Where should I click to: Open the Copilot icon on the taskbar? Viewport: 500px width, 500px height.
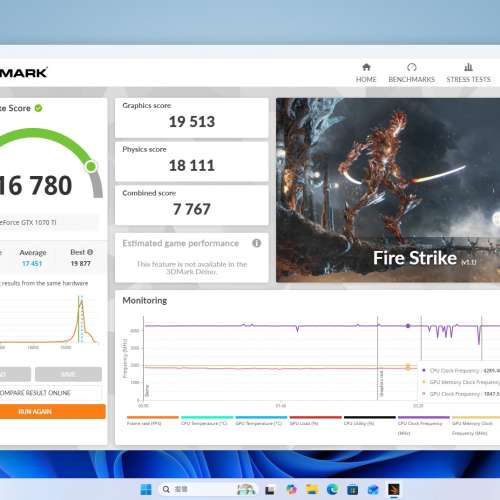292,489
